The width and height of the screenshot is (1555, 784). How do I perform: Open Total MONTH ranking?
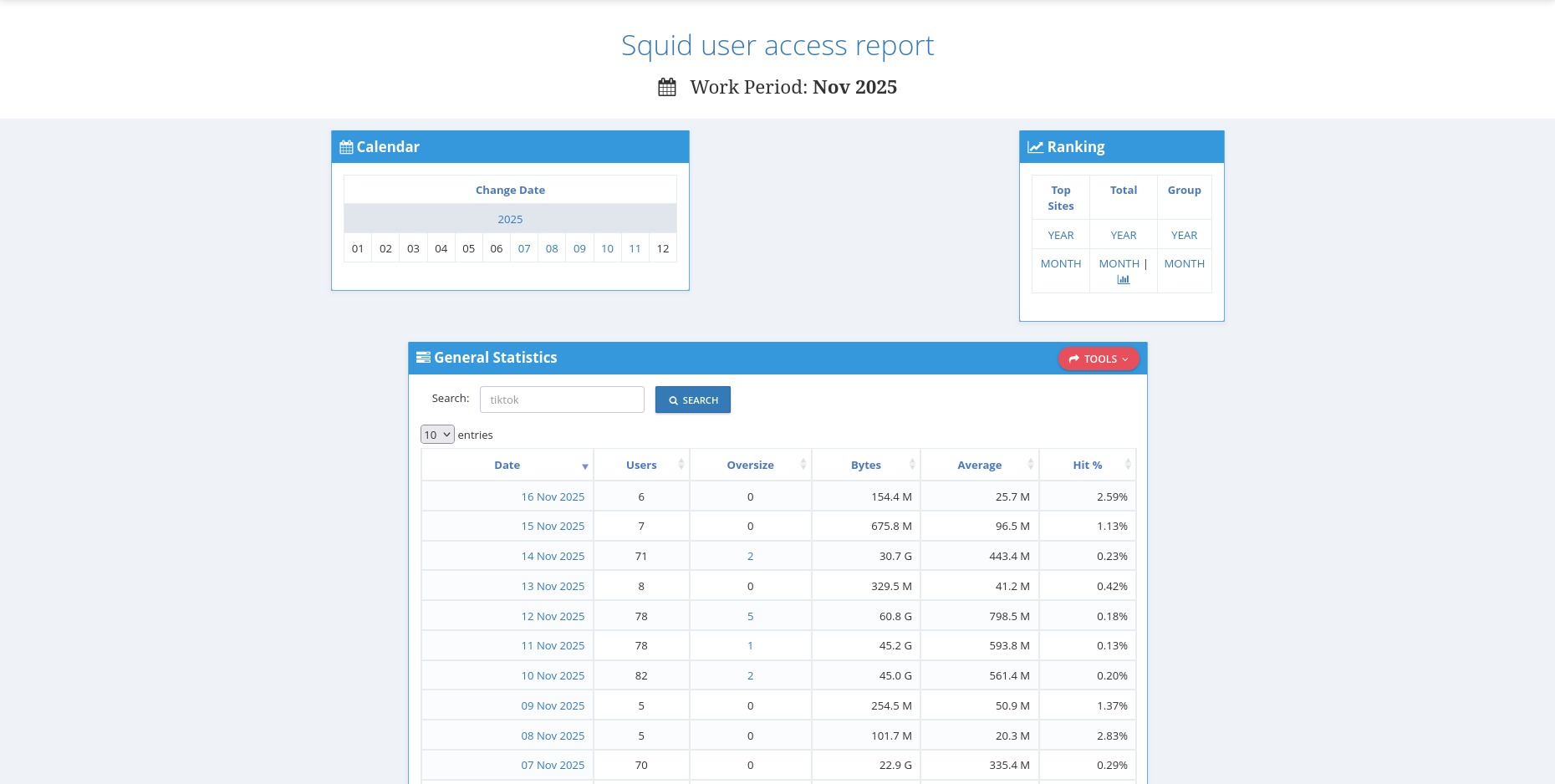(x=1119, y=263)
